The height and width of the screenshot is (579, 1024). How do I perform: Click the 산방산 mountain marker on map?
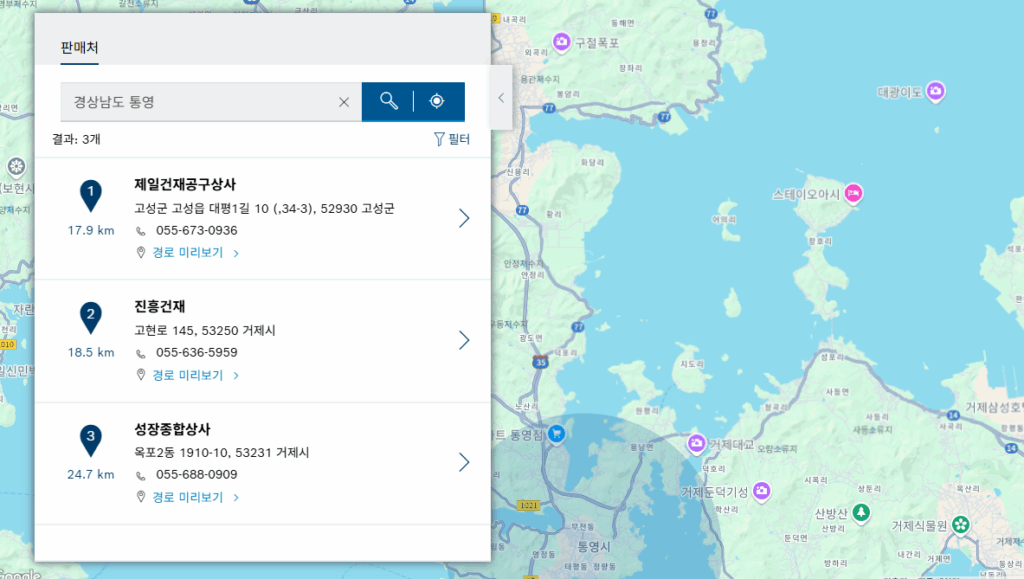[x=861, y=512]
